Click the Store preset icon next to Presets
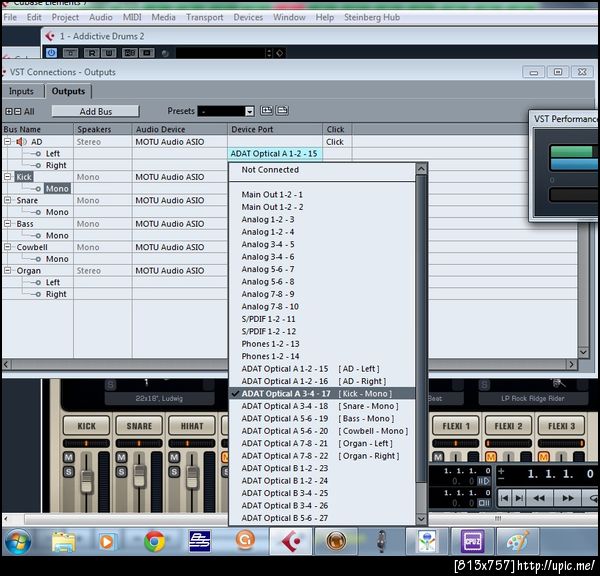600x576 pixels. click(267, 111)
